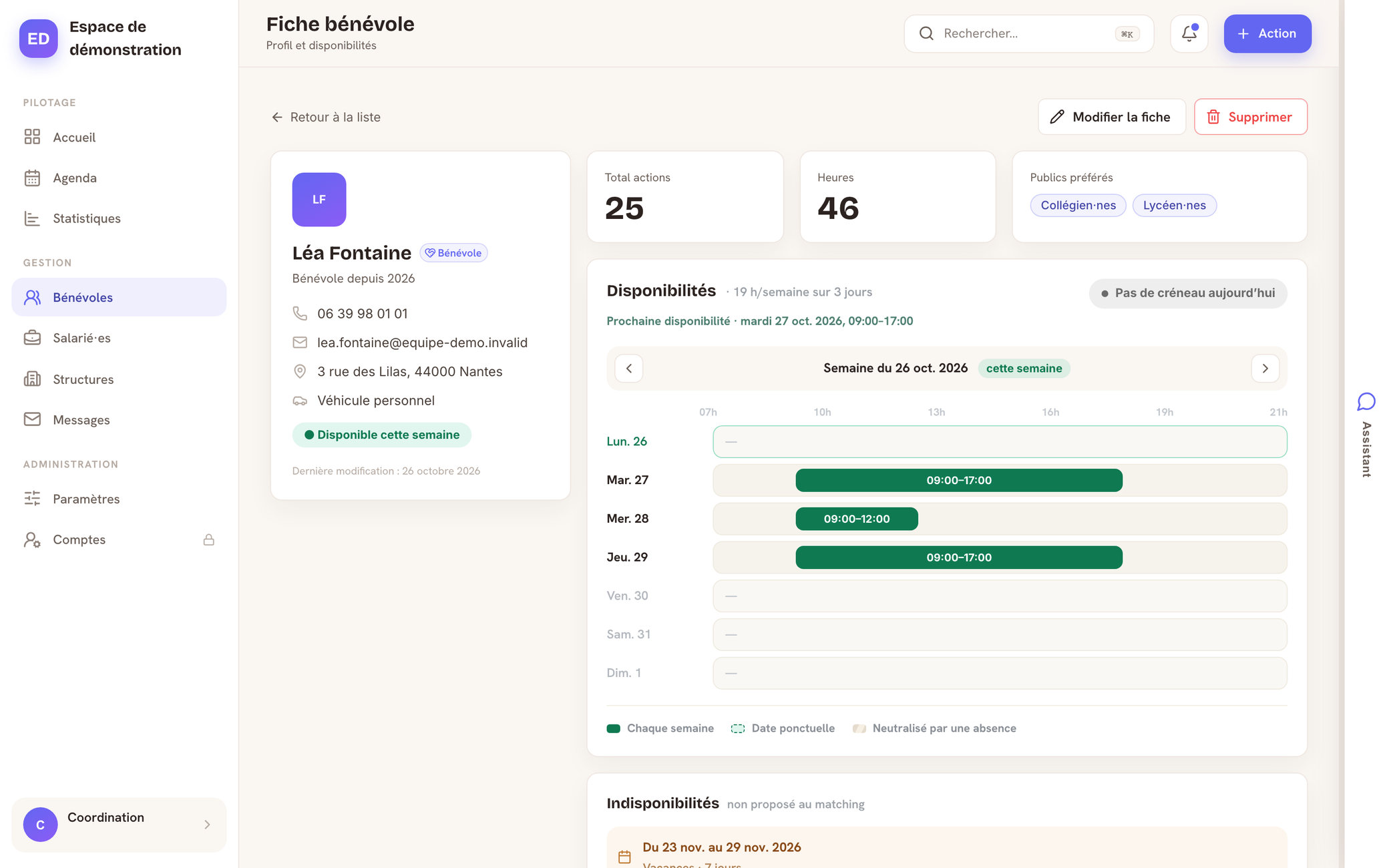This screenshot has height=868, width=1389.
Task: Return via Retour à la liste
Action: point(326,117)
